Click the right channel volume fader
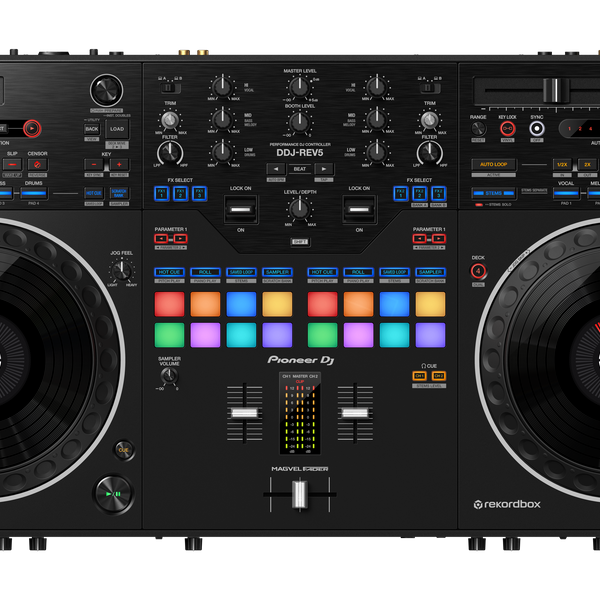 coord(355,413)
